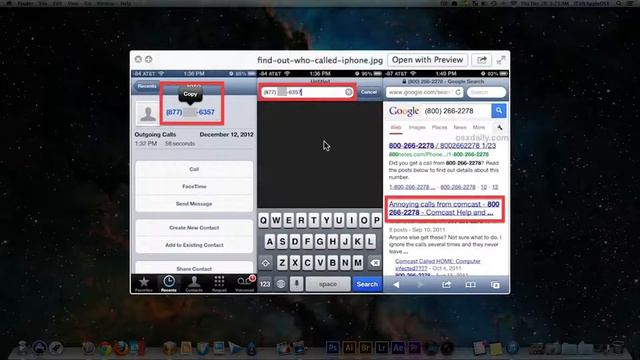Open 800-266-2278 / 8002662278 result link
The width and height of the screenshot is (640, 360).
pyautogui.click(x=442, y=146)
